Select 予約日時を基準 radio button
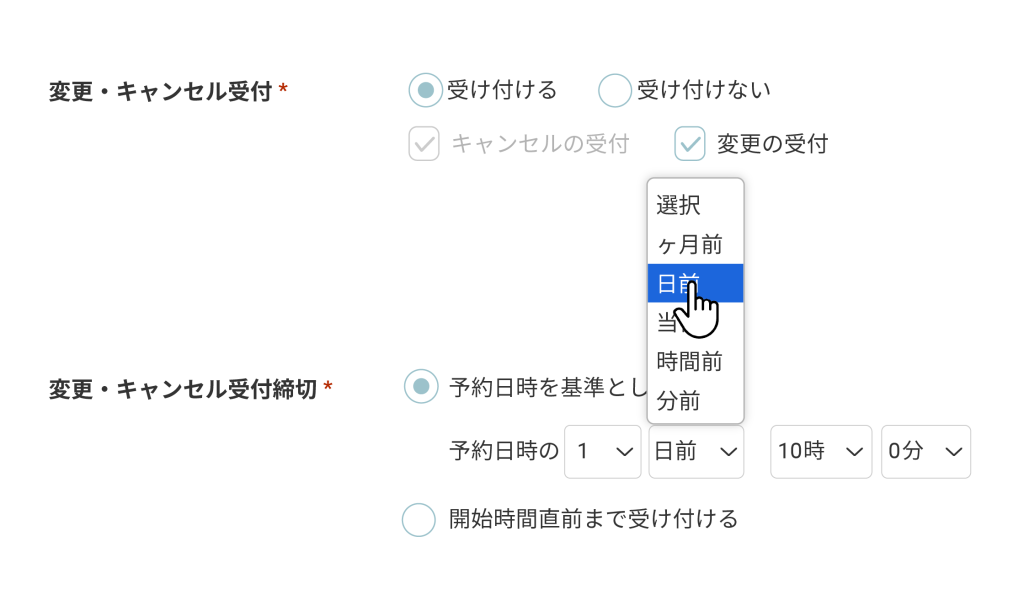The height and width of the screenshot is (601, 1024). [421, 386]
